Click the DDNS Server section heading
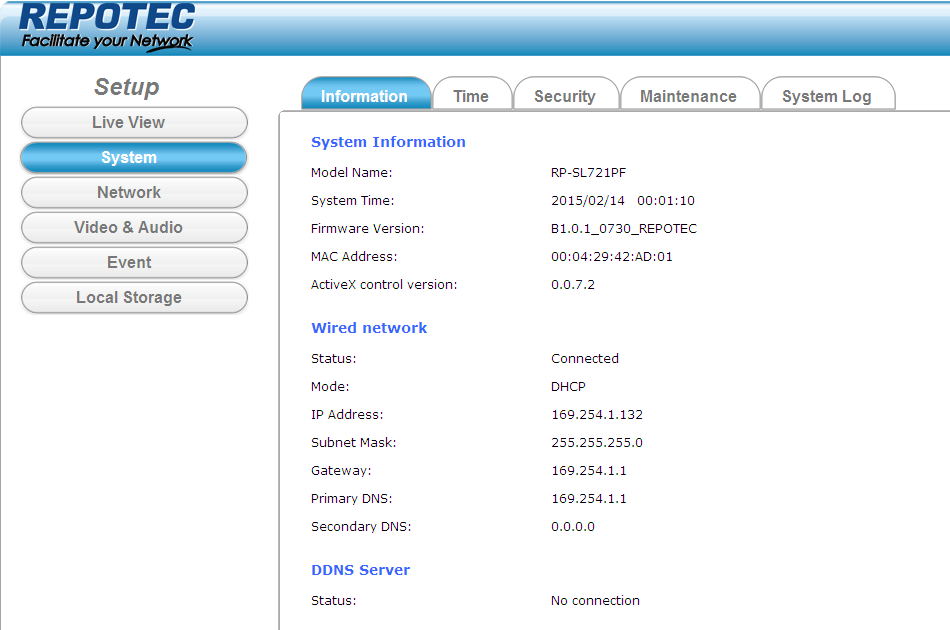This screenshot has width=950, height=630. coord(360,570)
